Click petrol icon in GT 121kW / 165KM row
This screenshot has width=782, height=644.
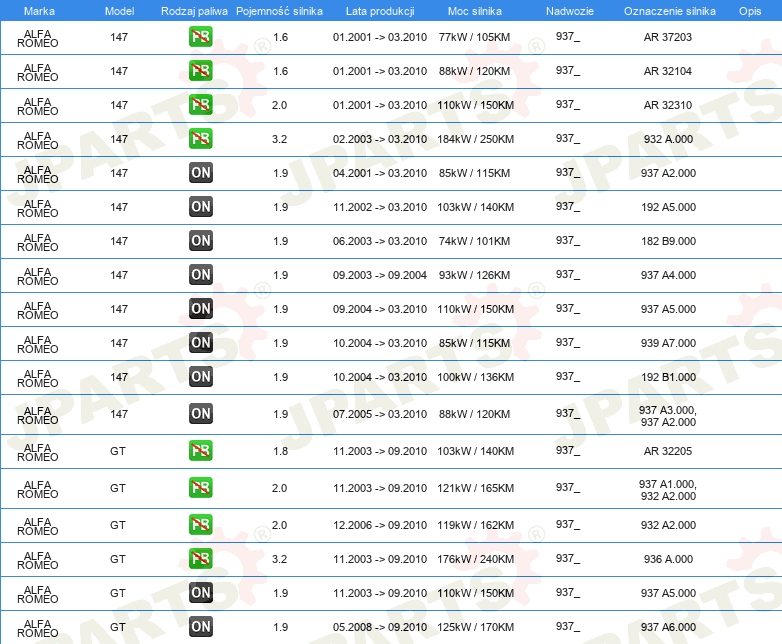[200, 487]
